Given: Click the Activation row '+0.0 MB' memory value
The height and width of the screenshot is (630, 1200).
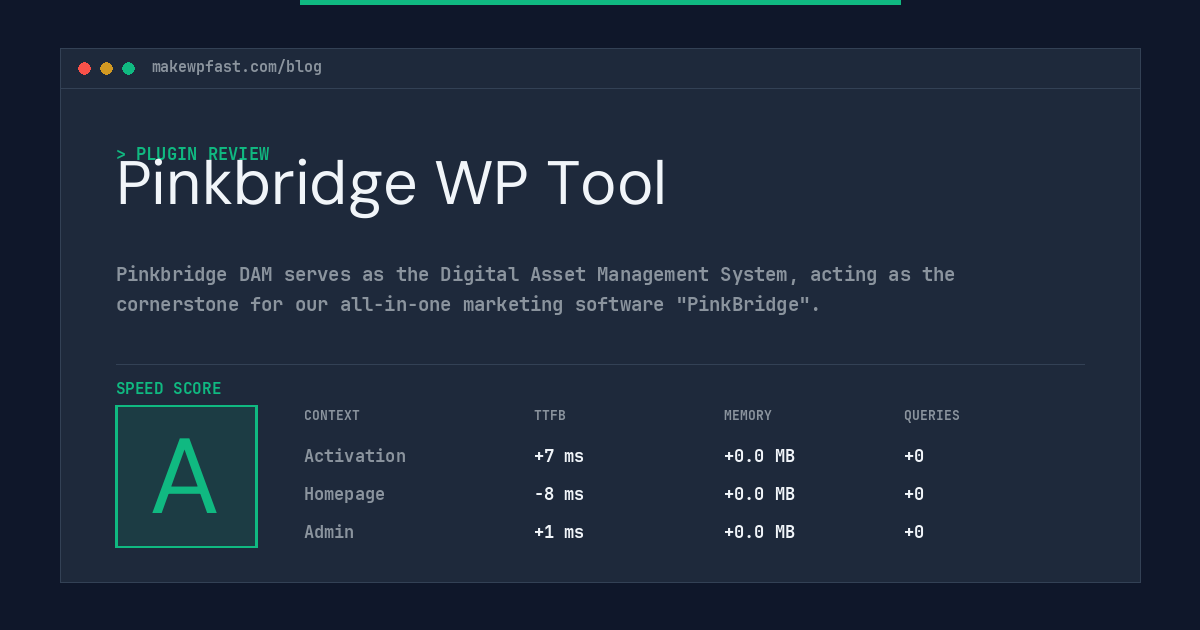Looking at the screenshot, I should (x=759, y=456).
